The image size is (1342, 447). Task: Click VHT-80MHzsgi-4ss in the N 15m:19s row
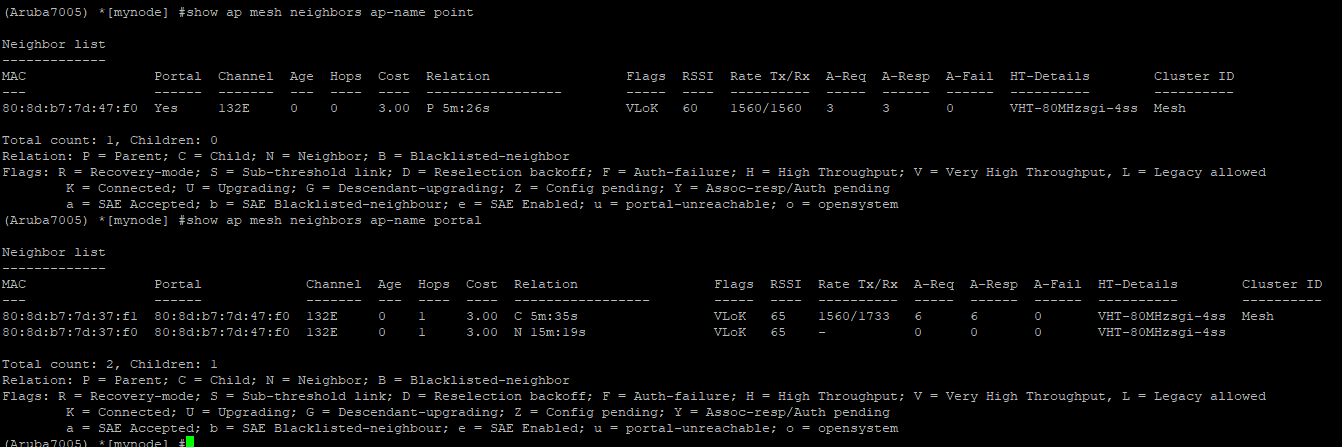coord(1162,332)
